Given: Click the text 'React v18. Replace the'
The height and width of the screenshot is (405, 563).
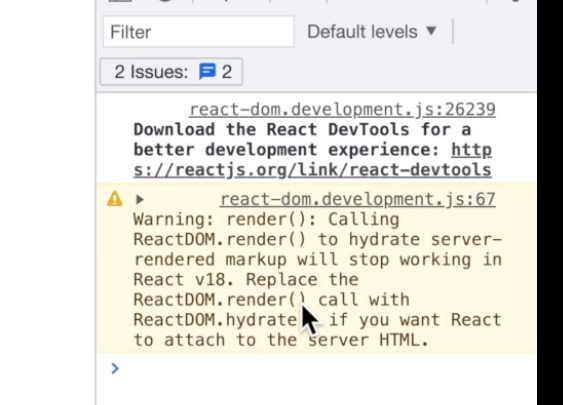Looking at the screenshot, I should 246,280.
